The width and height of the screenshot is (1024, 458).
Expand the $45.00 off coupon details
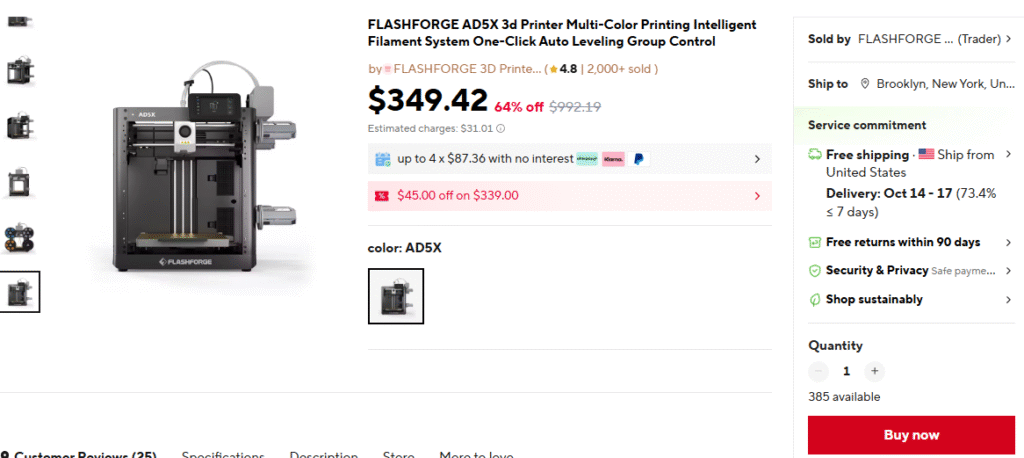pyautogui.click(x=757, y=196)
